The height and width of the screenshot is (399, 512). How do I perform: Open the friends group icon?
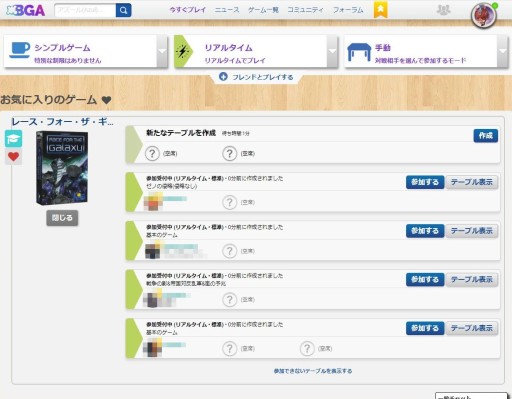(x=443, y=10)
